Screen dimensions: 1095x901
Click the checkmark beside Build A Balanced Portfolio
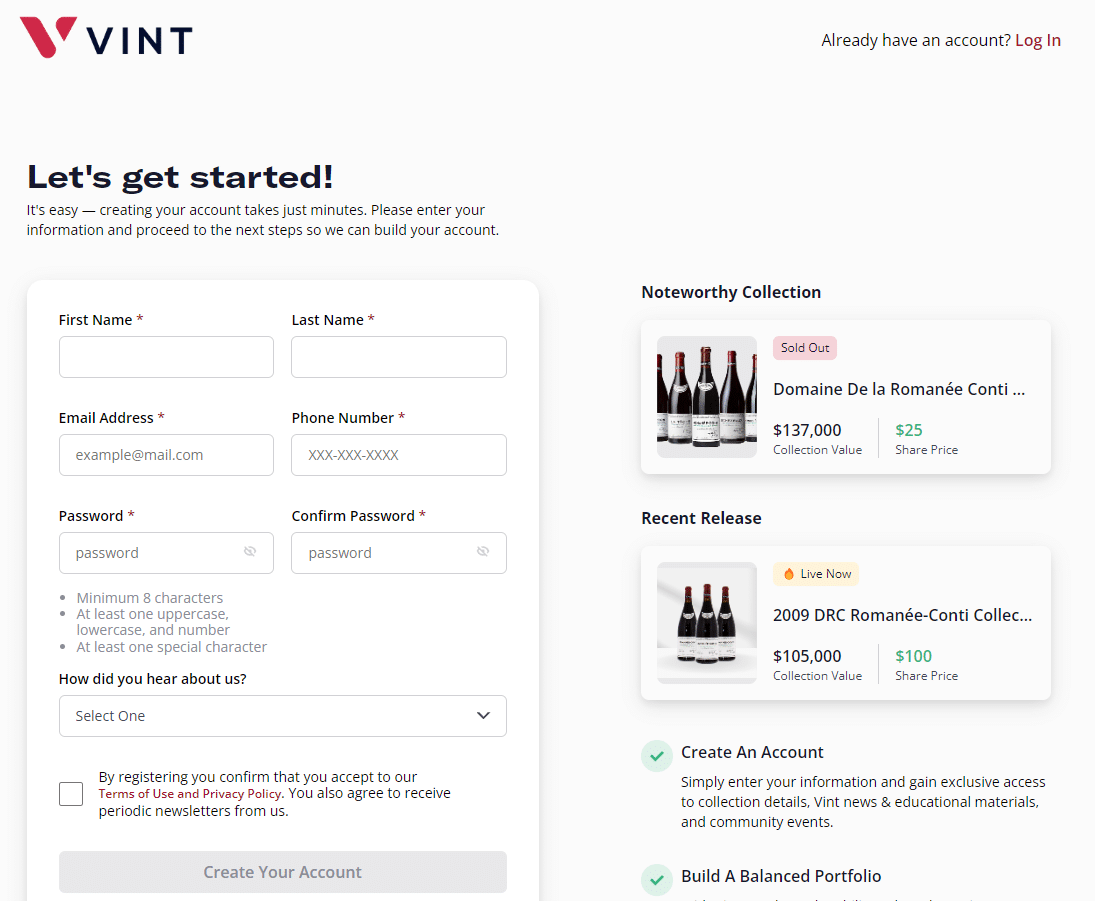click(x=657, y=880)
